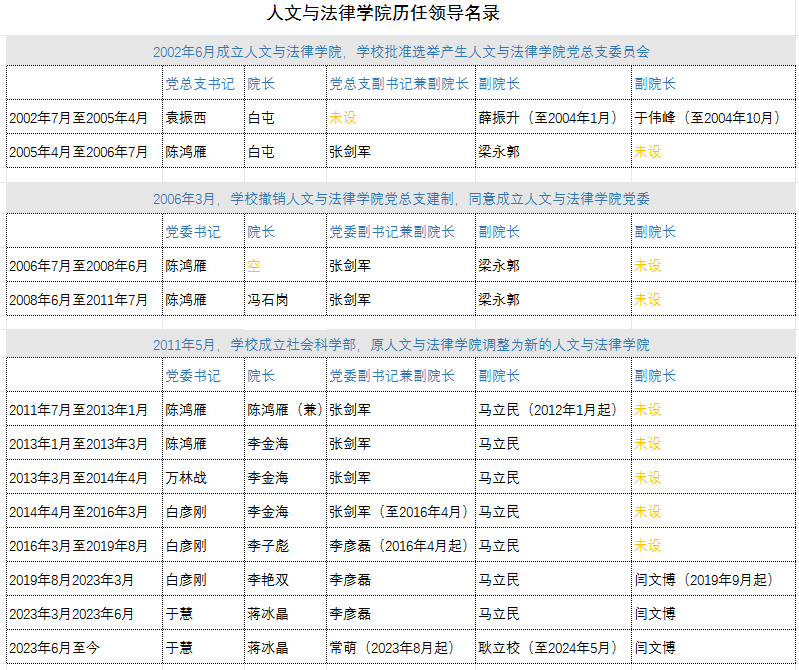Click the 常萌（2023年8月起）cell
This screenshot has width=799, height=670.
pyautogui.click(x=399, y=647)
